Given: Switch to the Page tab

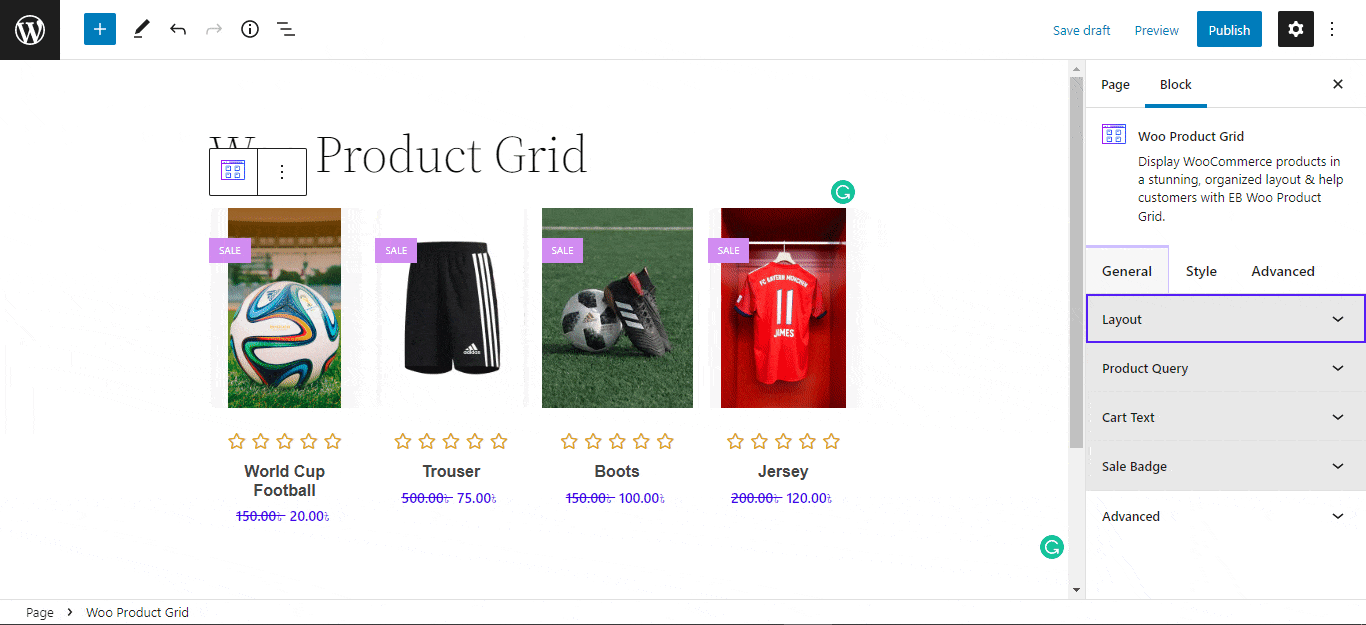Looking at the screenshot, I should tap(1115, 84).
